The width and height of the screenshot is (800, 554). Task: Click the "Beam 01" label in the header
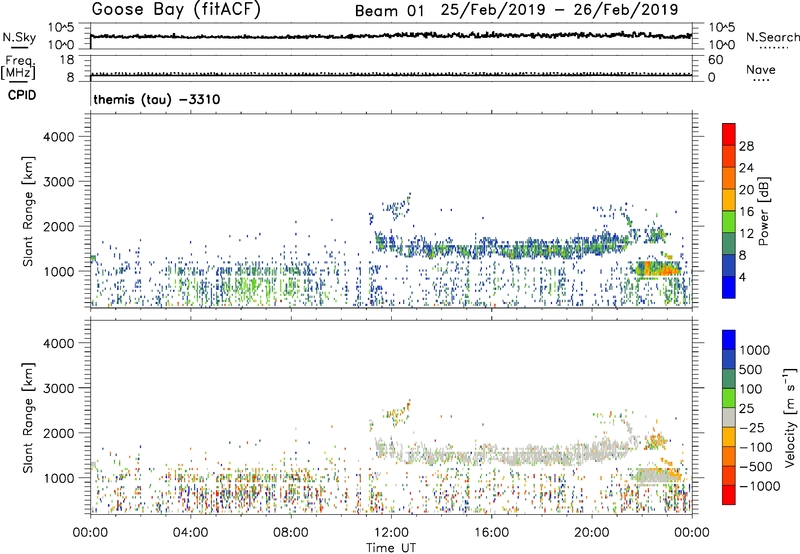click(389, 11)
